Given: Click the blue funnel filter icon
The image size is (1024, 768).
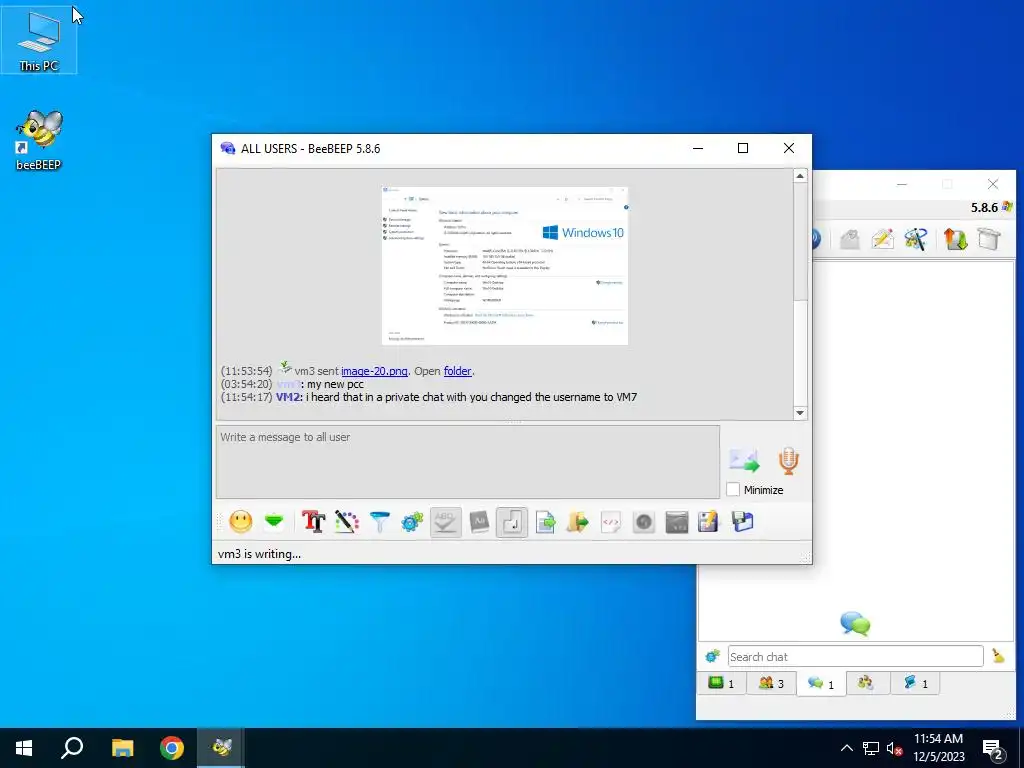Looking at the screenshot, I should [379, 522].
